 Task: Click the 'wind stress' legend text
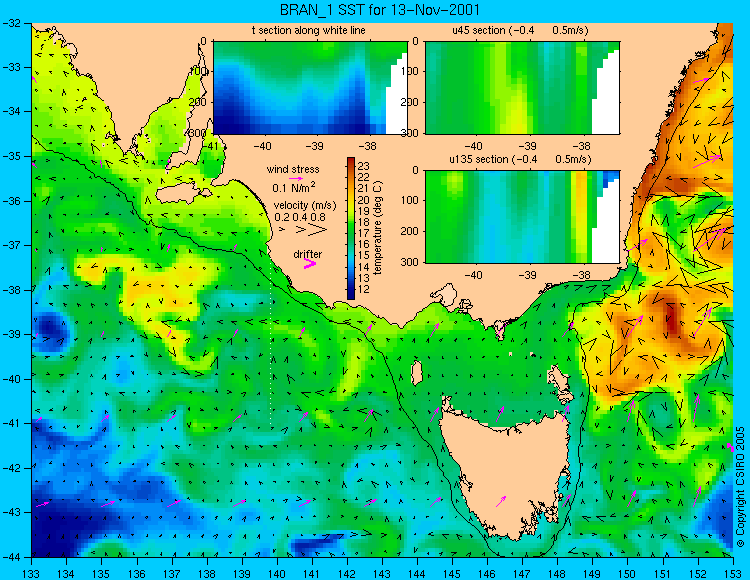coord(293,169)
